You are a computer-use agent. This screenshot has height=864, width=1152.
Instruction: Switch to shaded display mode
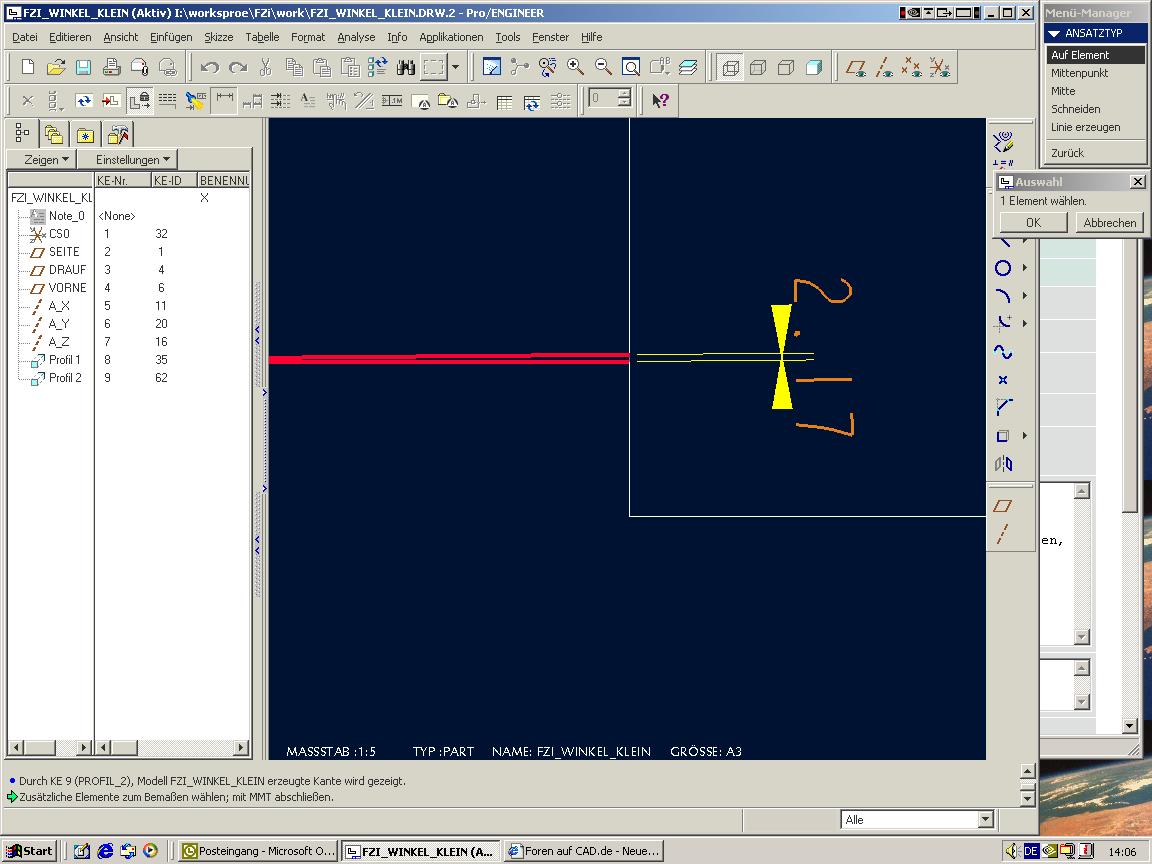pyautogui.click(x=814, y=68)
